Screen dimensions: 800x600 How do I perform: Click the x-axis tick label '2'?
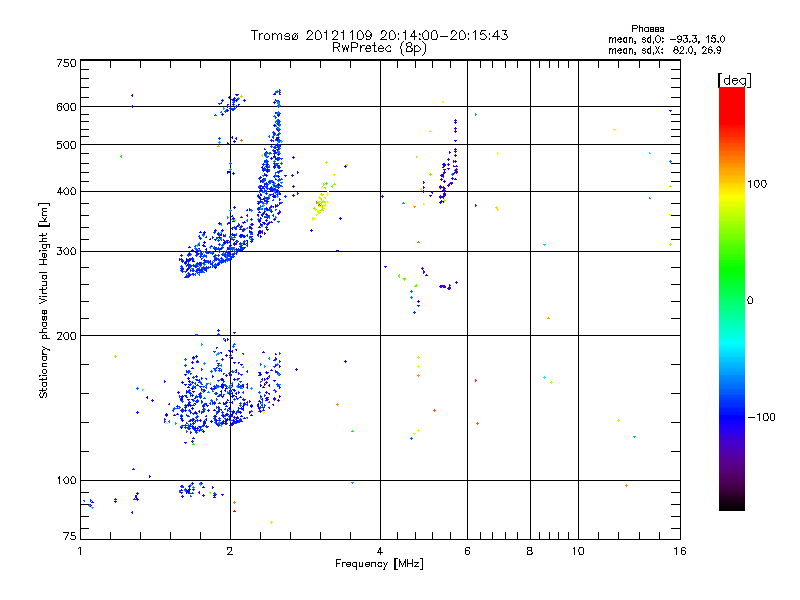(x=230, y=551)
